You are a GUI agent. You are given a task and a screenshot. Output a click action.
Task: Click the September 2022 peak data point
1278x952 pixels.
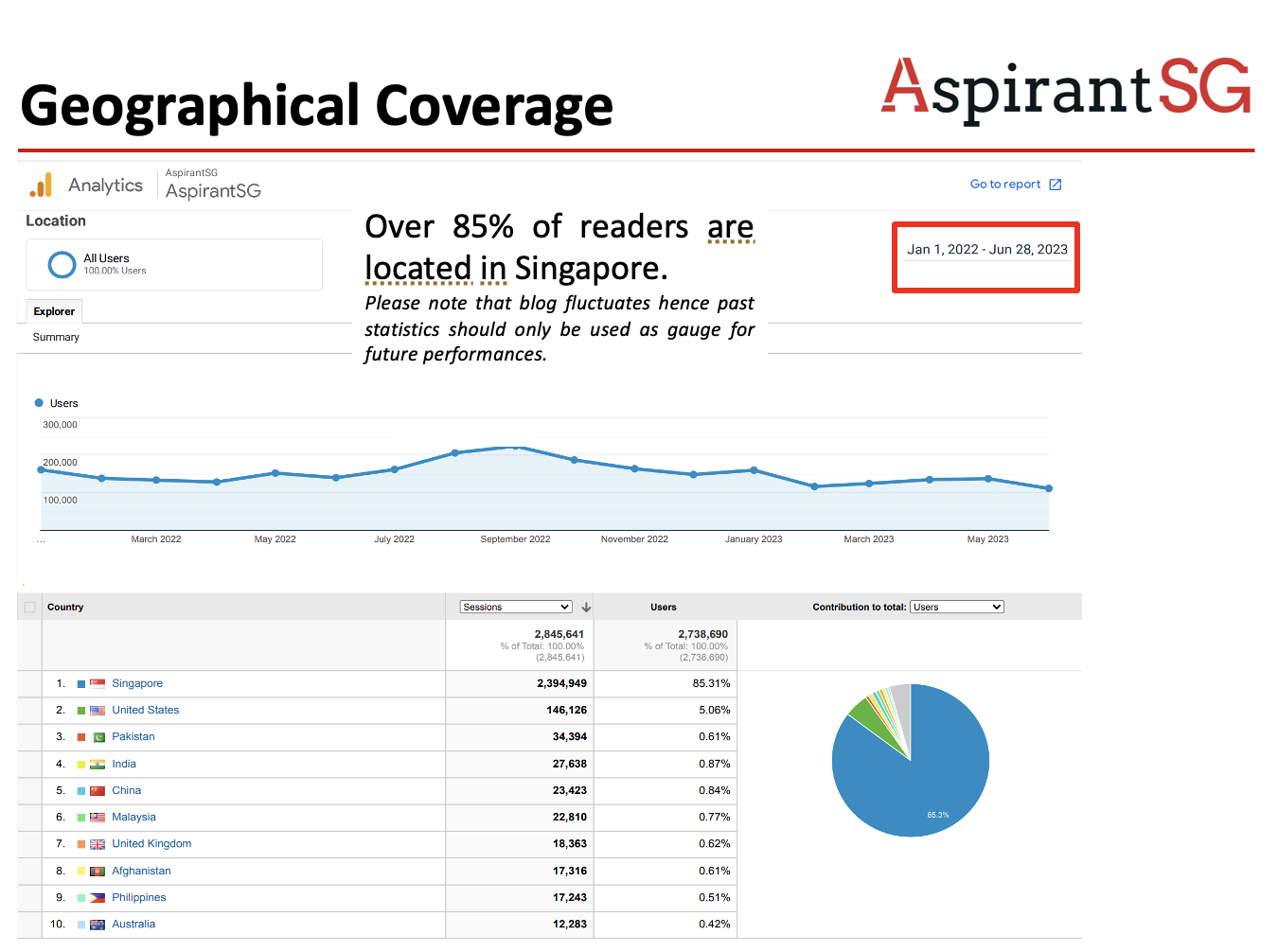(514, 447)
